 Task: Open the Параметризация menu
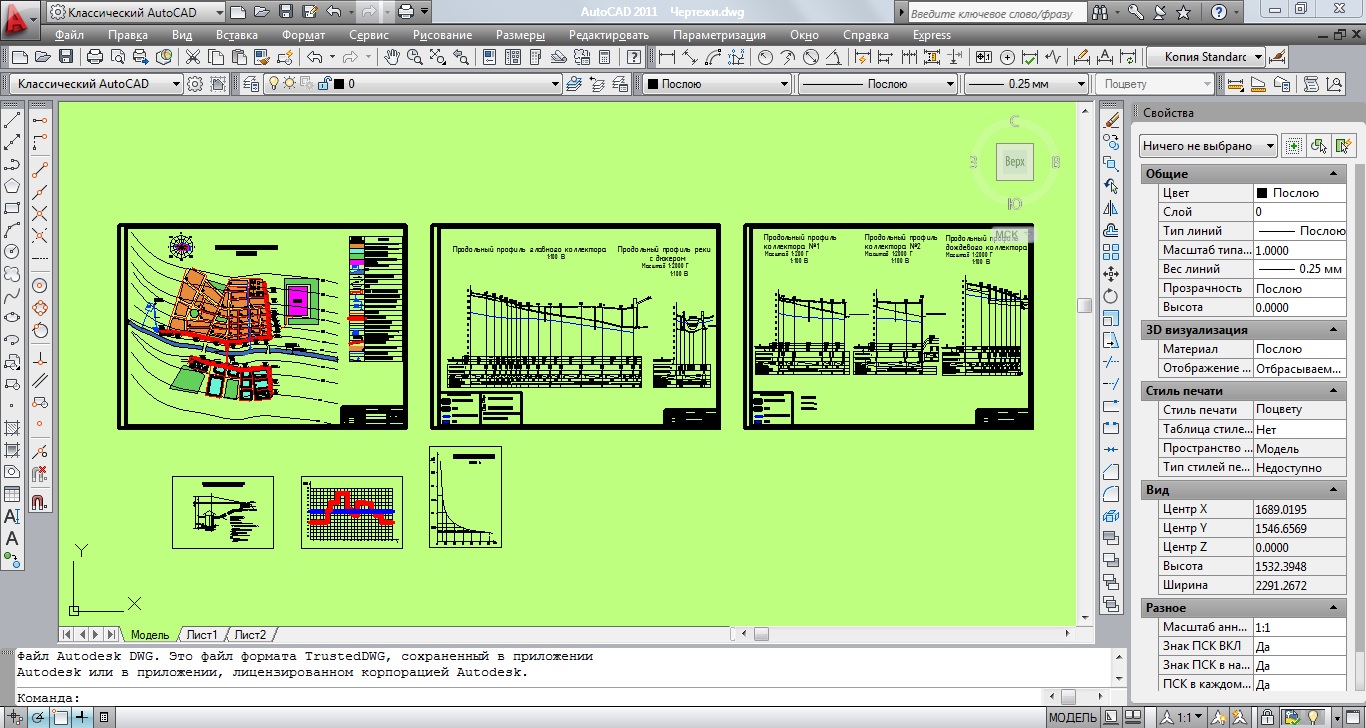point(719,35)
